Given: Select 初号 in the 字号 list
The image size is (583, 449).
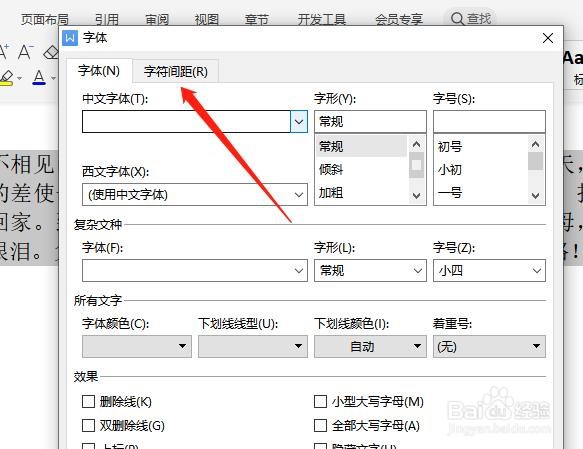Looking at the screenshot, I should [x=481, y=146].
